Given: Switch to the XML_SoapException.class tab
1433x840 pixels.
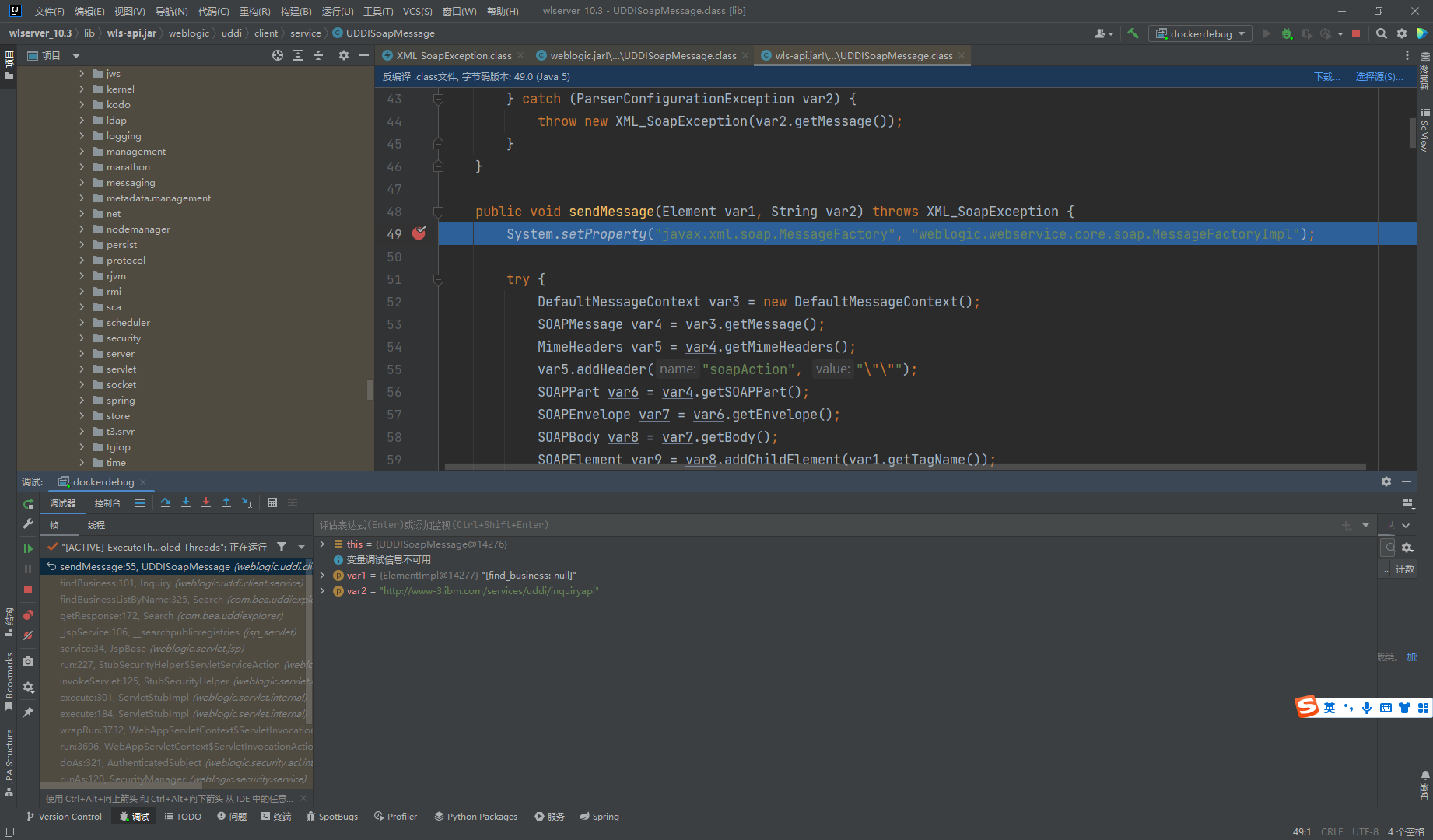Looking at the screenshot, I should [x=454, y=55].
